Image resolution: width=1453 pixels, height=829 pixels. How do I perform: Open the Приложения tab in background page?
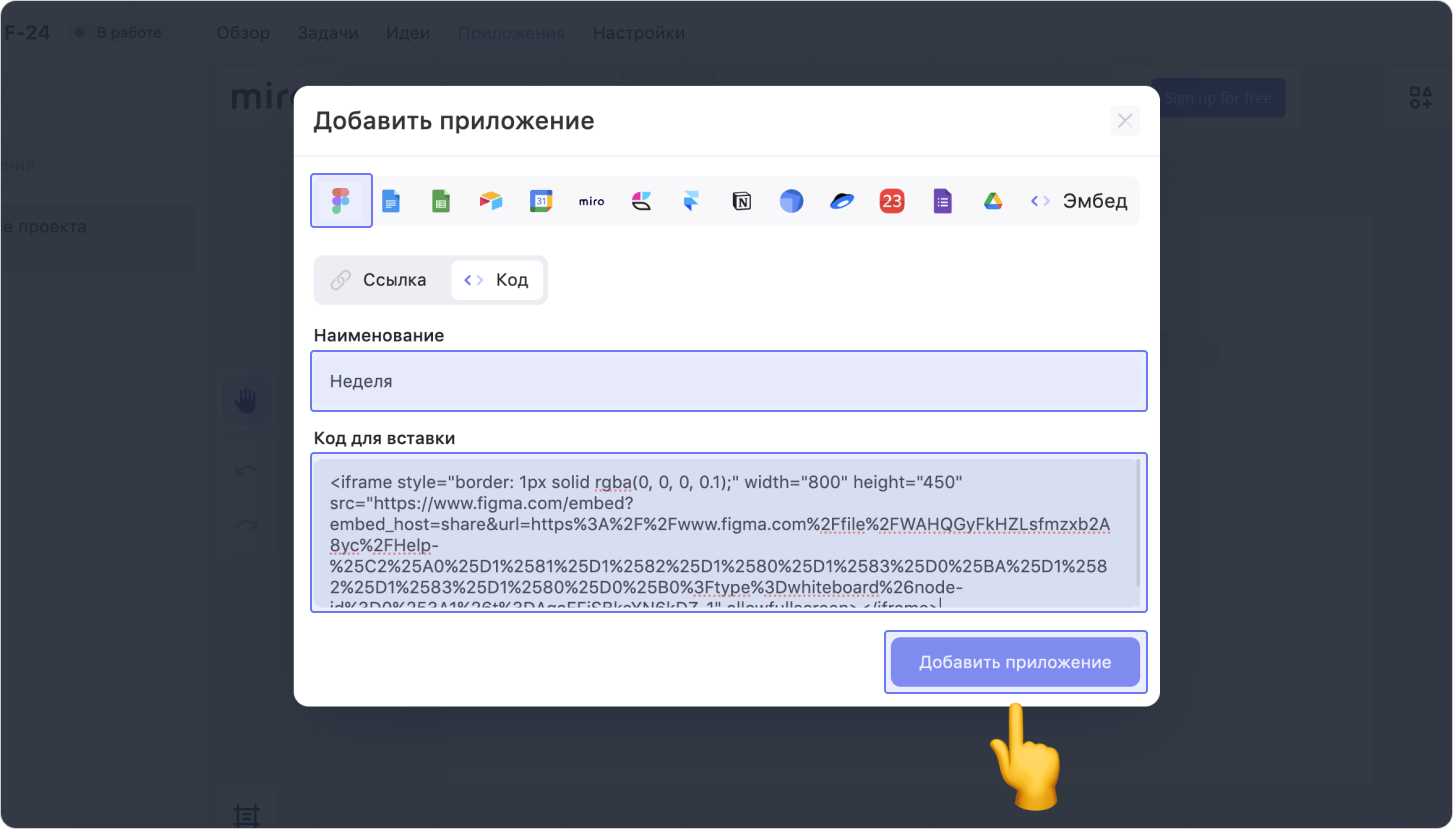[511, 33]
